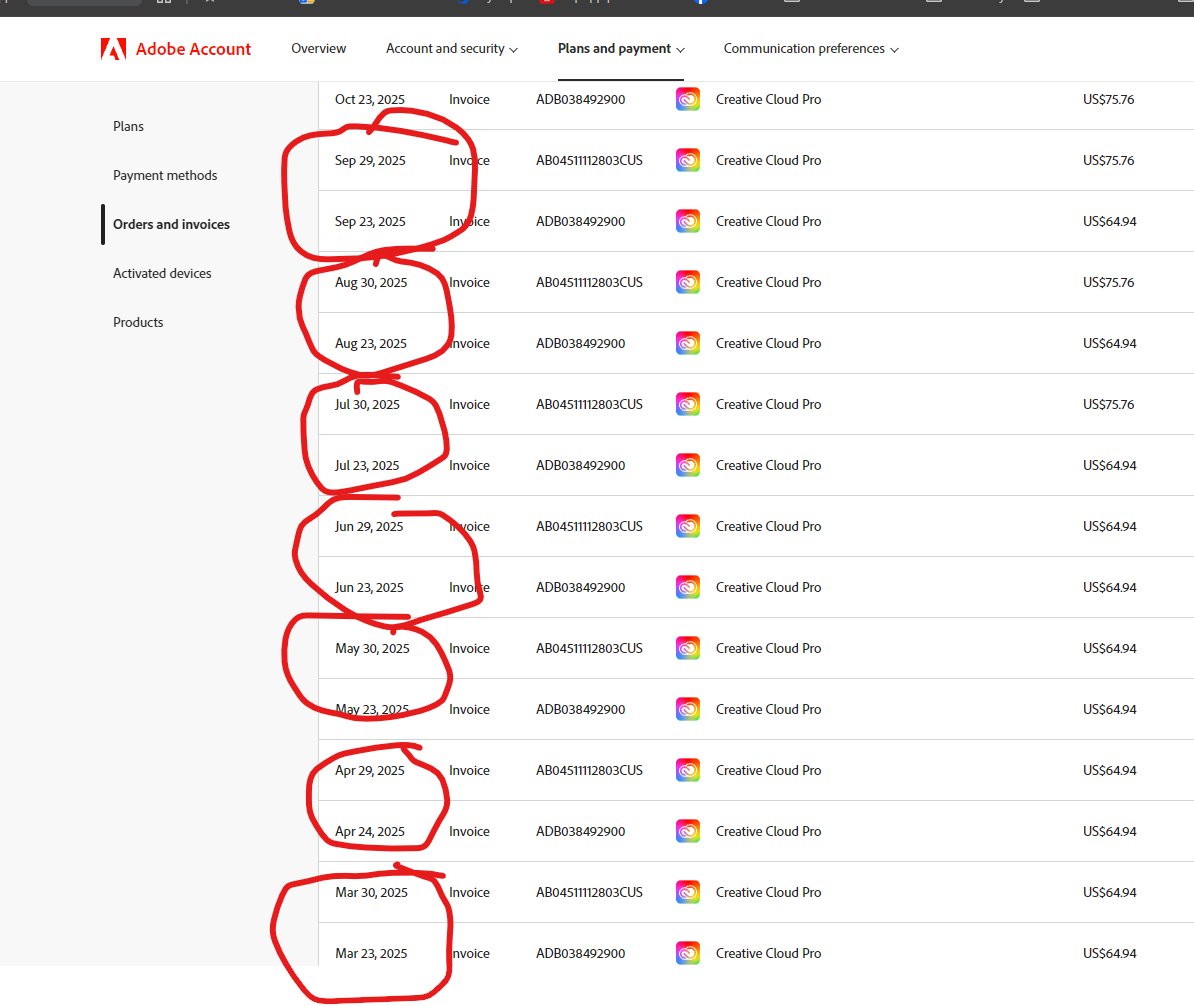Expand Account and security chevron
This screenshot has width=1194, height=1006.
click(x=513, y=50)
